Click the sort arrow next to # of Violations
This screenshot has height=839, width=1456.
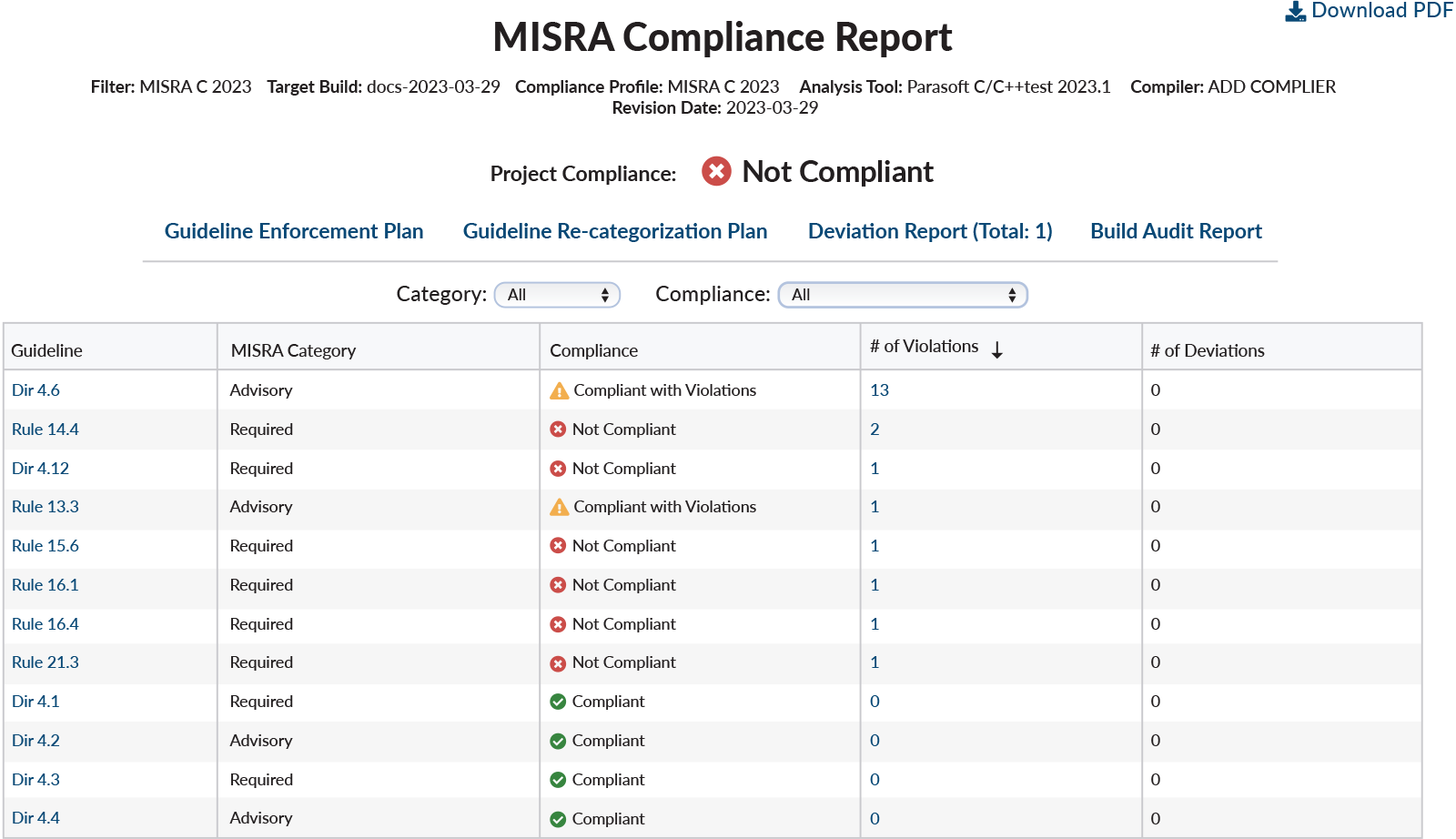pyautogui.click(x=998, y=348)
